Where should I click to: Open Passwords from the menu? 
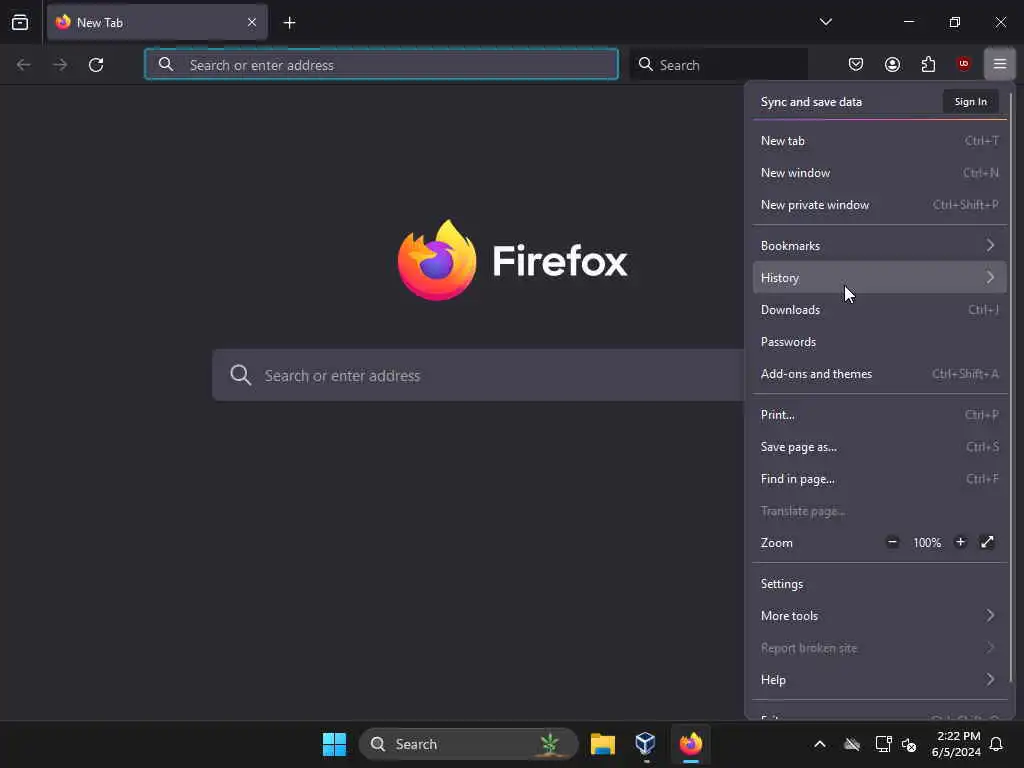pyautogui.click(x=880, y=342)
